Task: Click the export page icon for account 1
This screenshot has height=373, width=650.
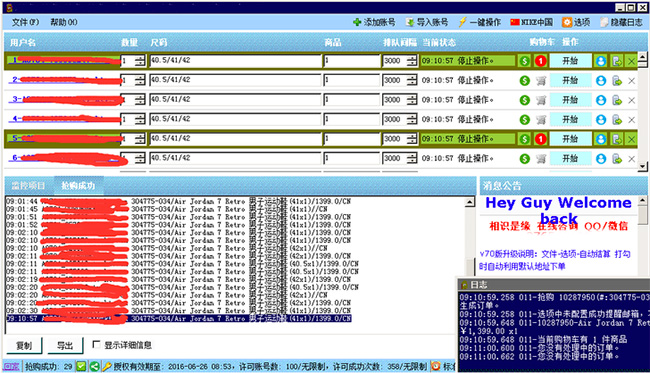Action: (x=617, y=61)
